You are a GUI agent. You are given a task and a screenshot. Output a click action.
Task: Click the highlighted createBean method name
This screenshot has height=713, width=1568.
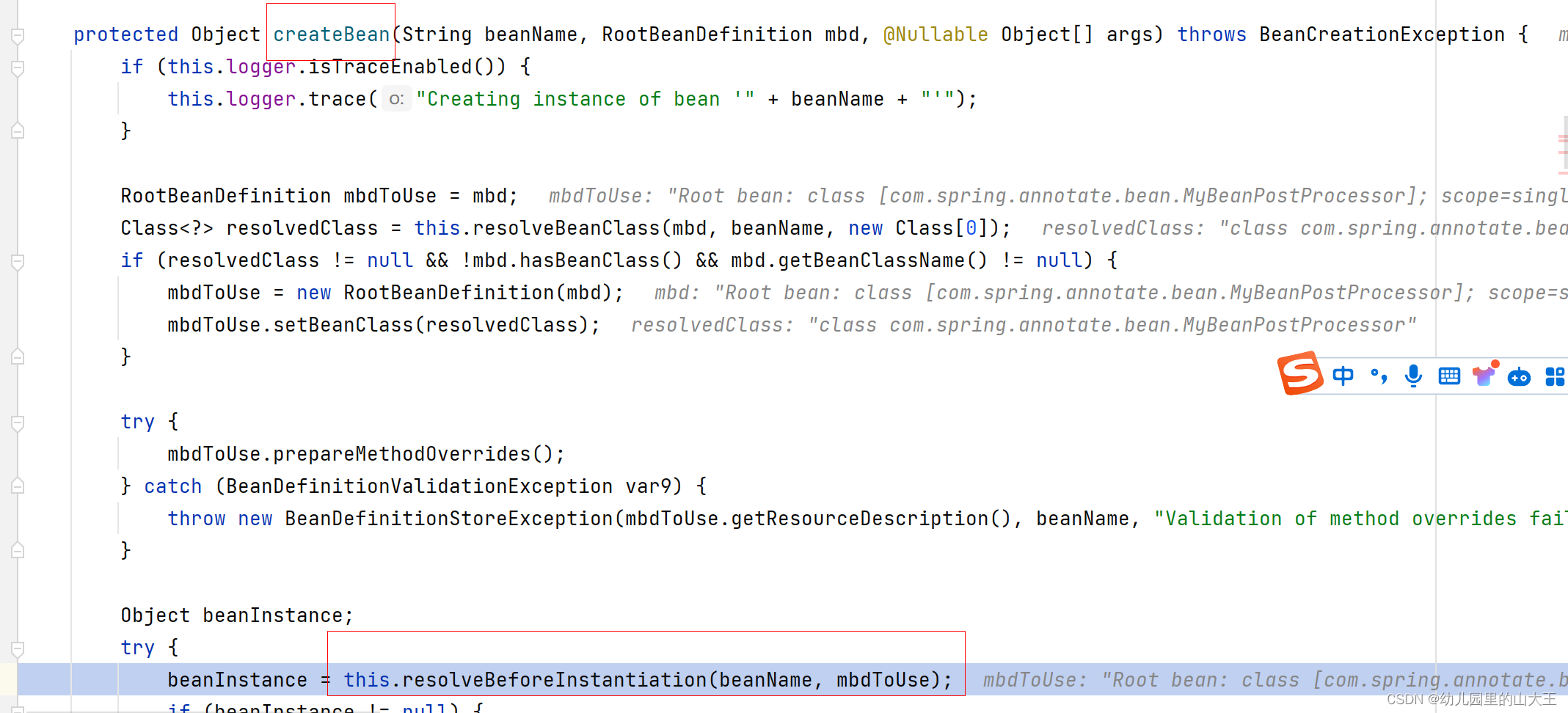pos(330,34)
